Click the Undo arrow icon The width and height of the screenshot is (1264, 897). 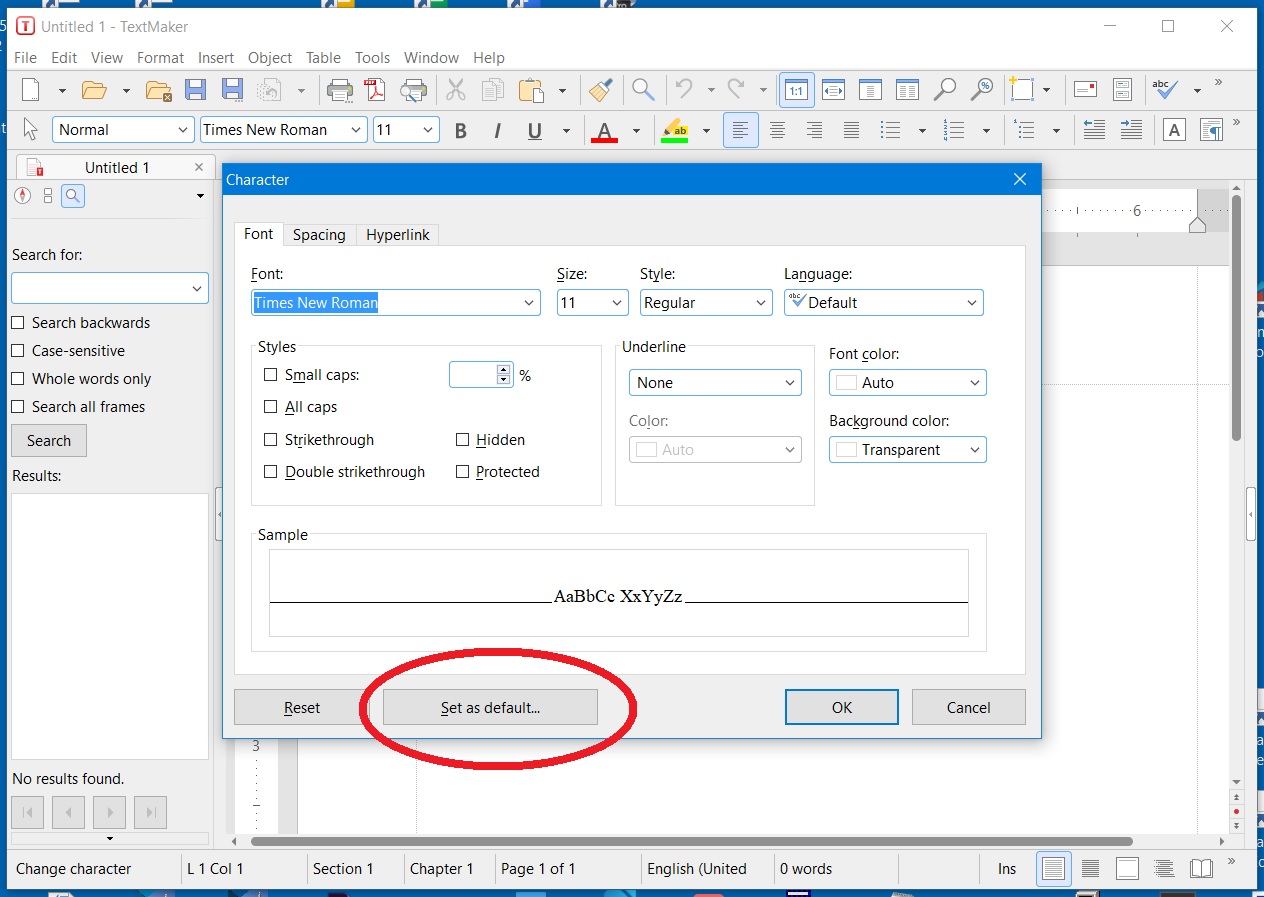click(684, 89)
